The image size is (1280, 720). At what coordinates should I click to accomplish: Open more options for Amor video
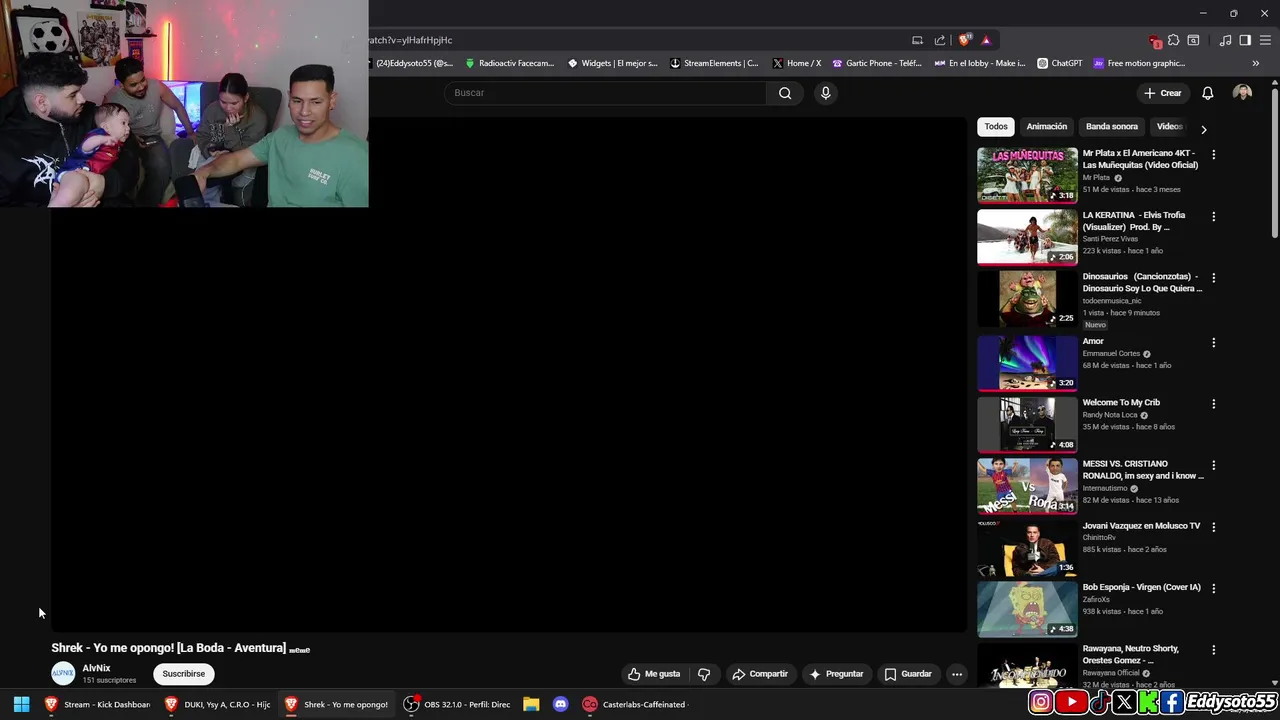(1213, 343)
